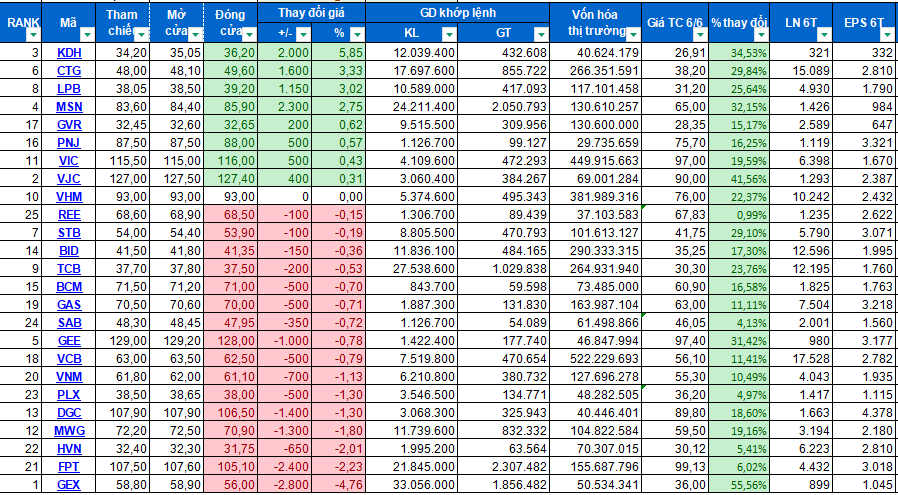
Task: Open the MWG stock link
Action: coord(69,431)
